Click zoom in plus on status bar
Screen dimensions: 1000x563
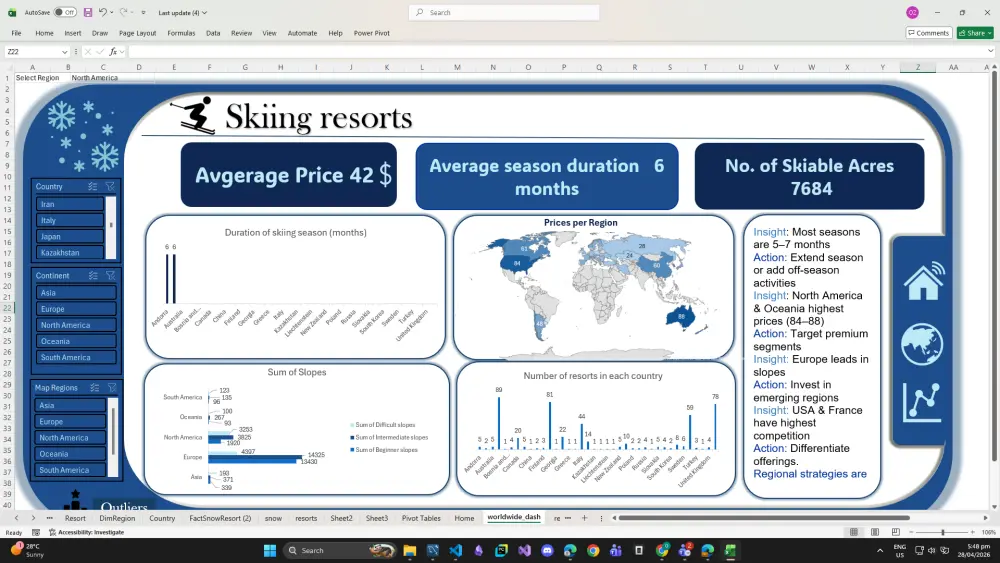coord(973,532)
